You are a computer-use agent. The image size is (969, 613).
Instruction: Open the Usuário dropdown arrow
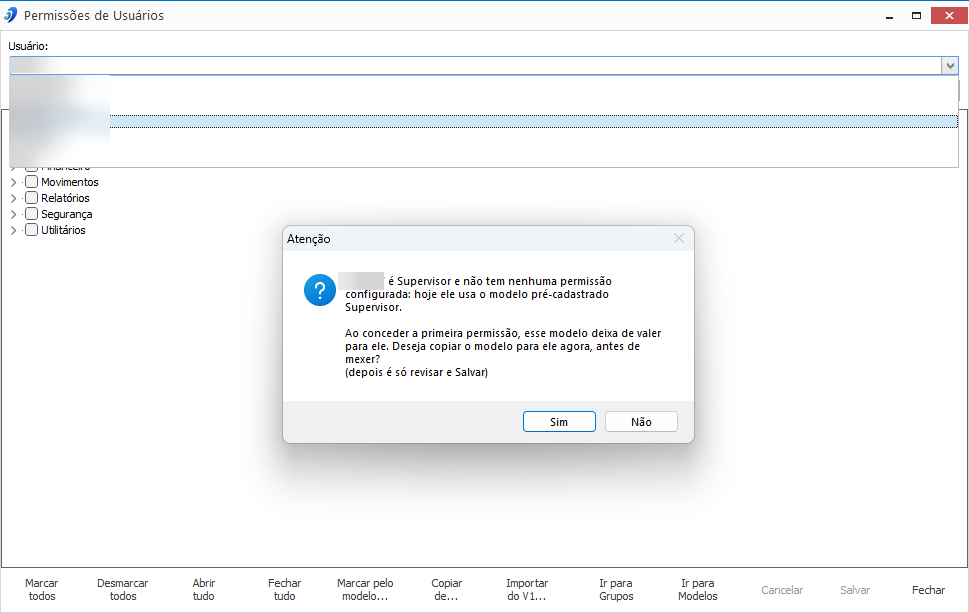coord(950,66)
